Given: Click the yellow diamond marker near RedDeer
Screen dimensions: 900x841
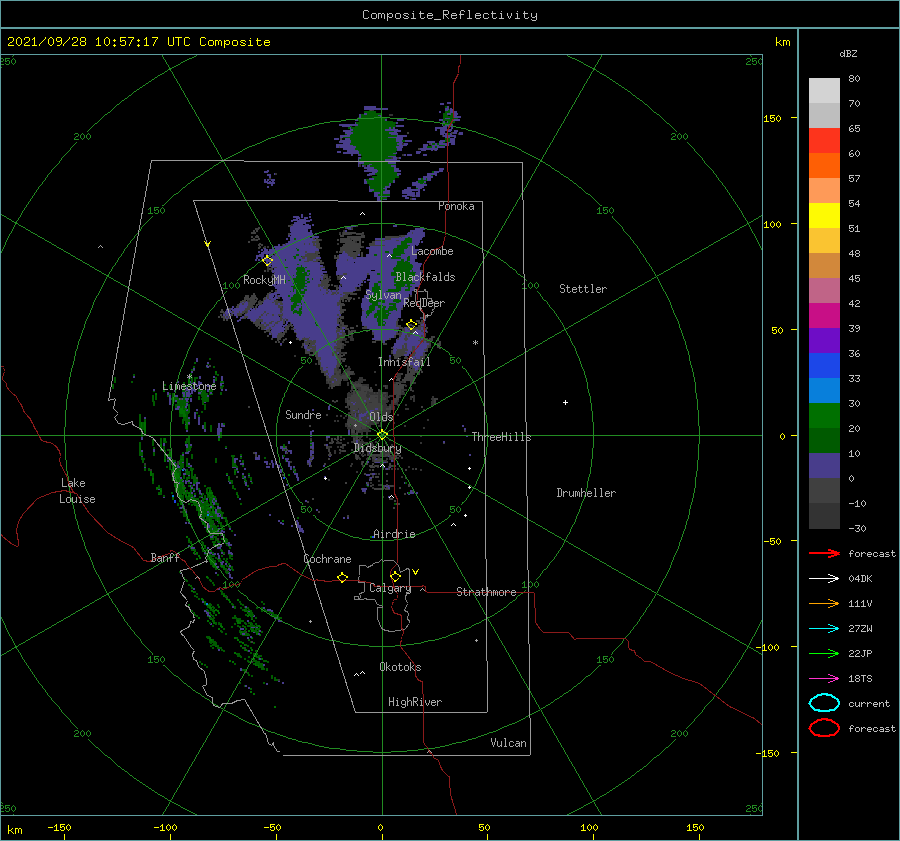Looking at the screenshot, I should pyautogui.click(x=412, y=325).
